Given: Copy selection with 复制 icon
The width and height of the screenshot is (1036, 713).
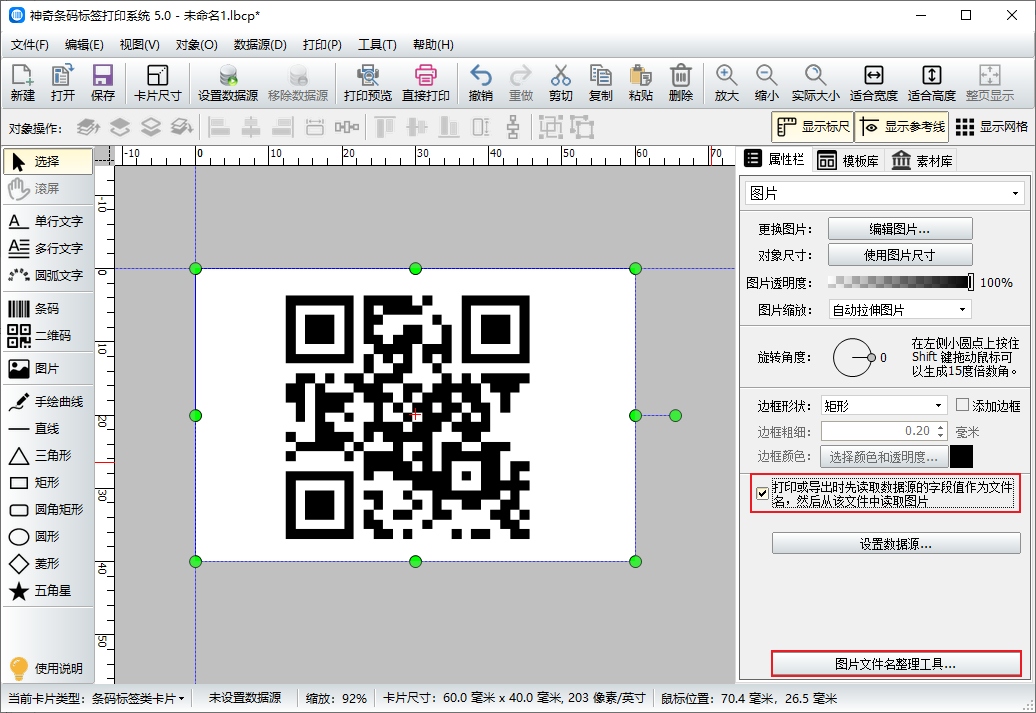Looking at the screenshot, I should tap(601, 83).
